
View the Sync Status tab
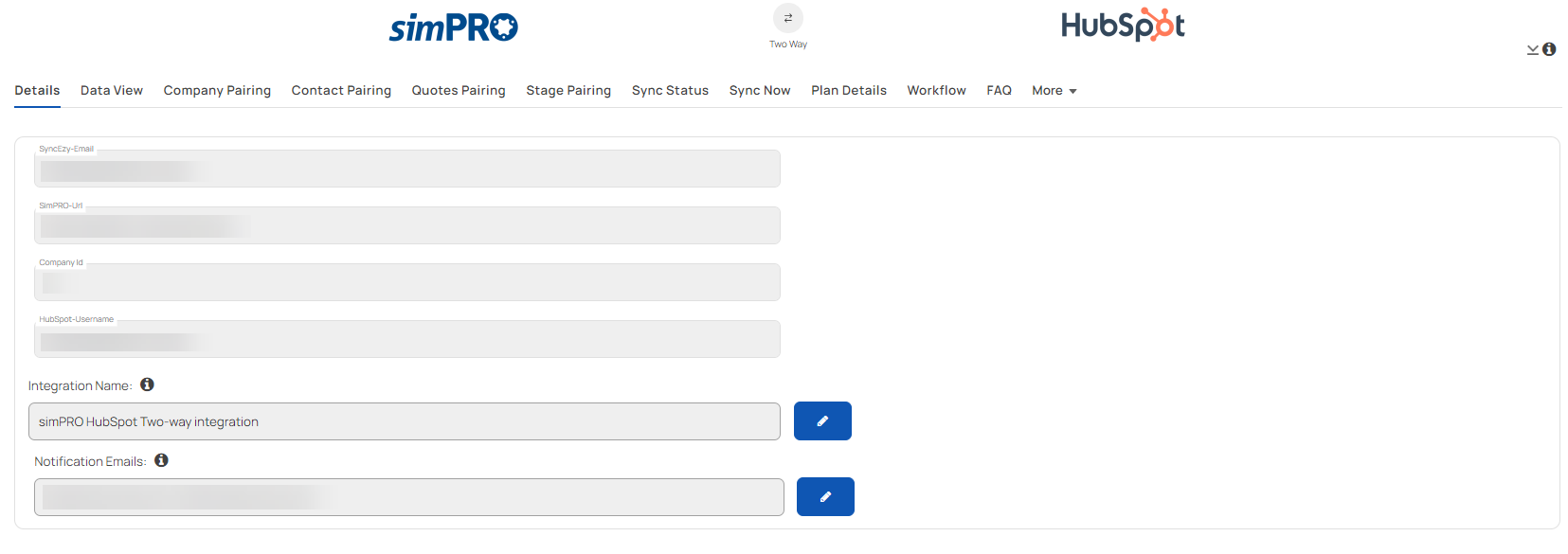[670, 91]
